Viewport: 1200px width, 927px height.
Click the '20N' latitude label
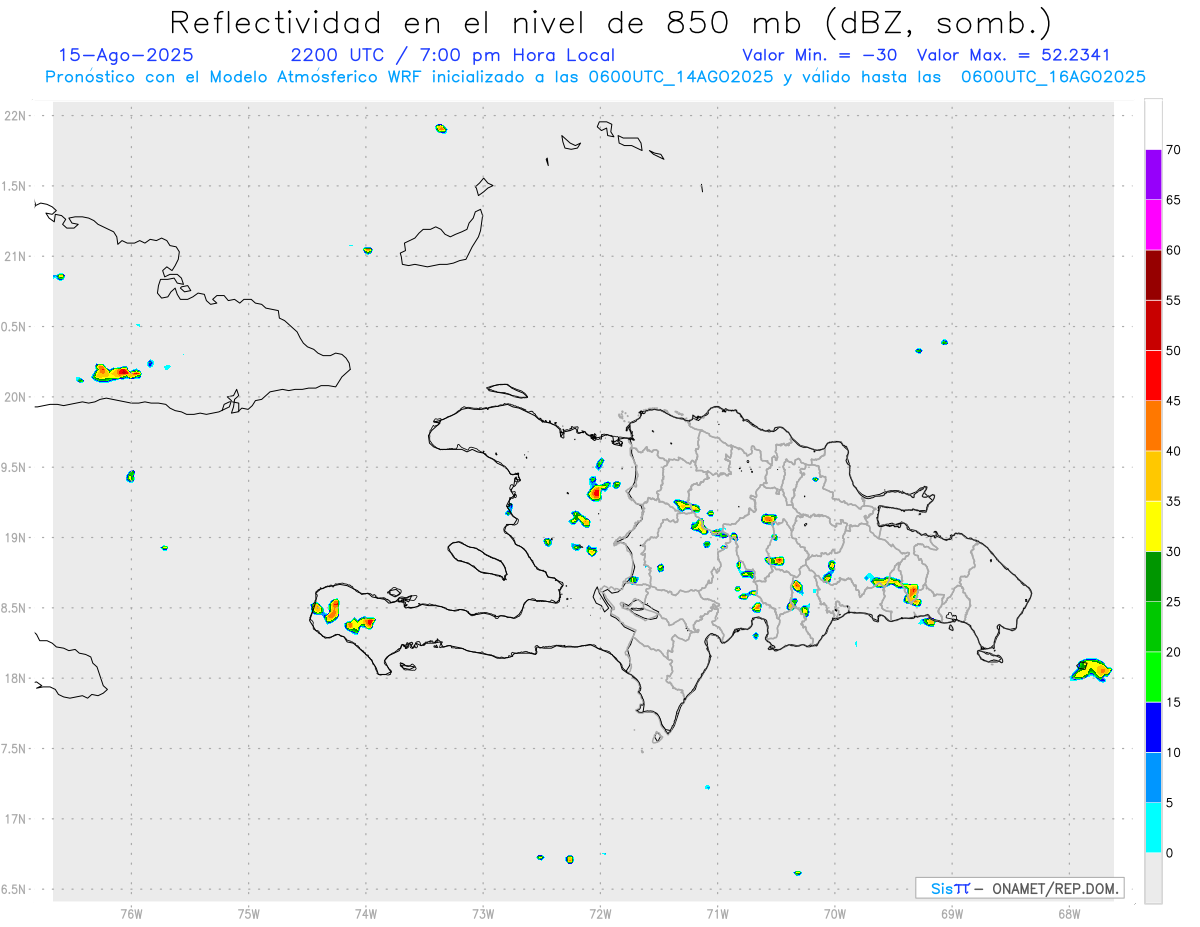(x=17, y=397)
